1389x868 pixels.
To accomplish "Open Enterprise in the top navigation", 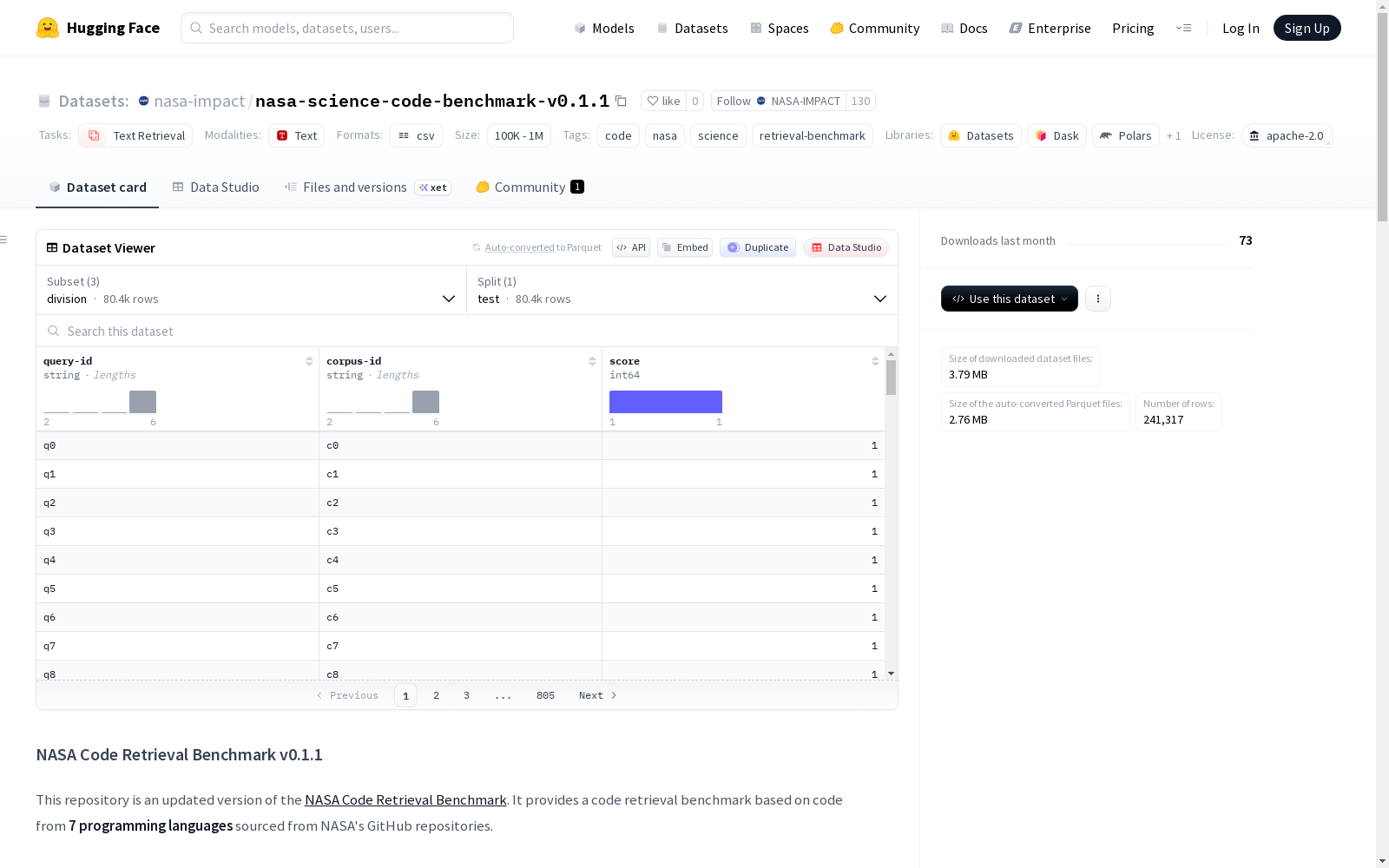I will pos(1050,28).
